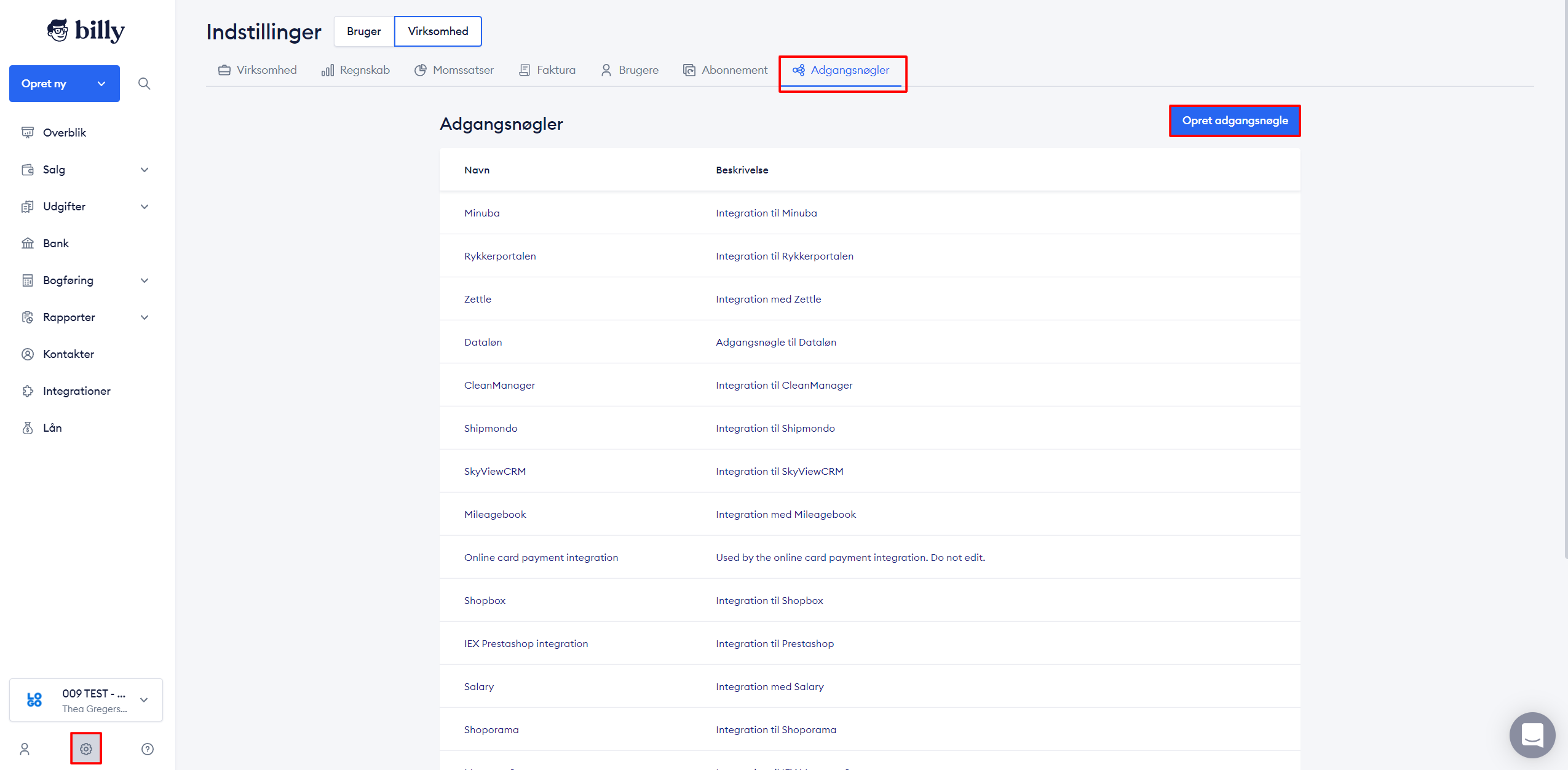Click the Overblik sidebar icon

click(28, 132)
